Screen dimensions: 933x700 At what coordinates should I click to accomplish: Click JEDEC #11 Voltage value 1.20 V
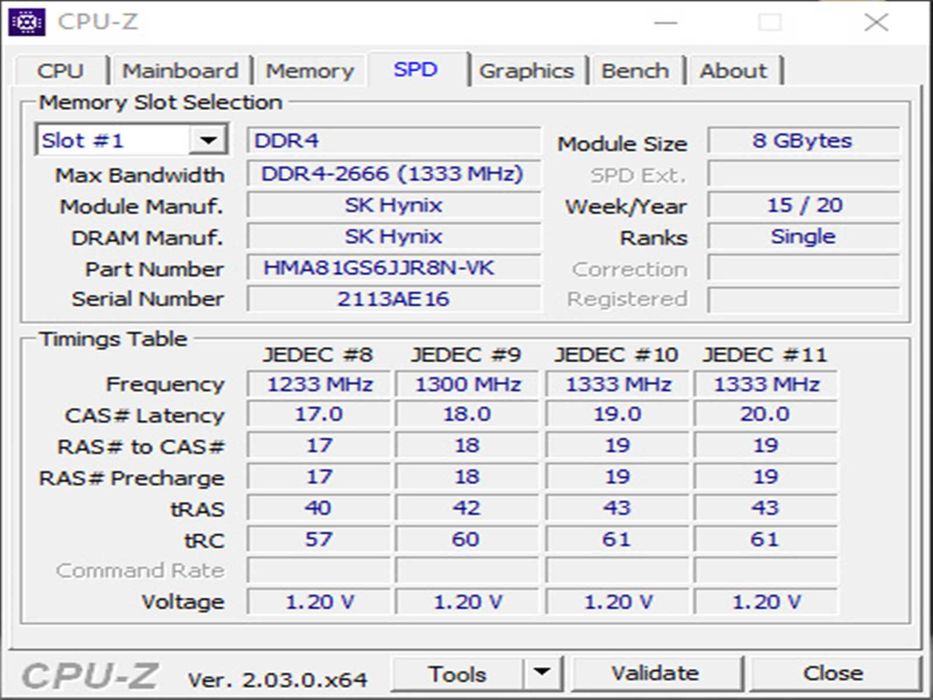(x=766, y=602)
